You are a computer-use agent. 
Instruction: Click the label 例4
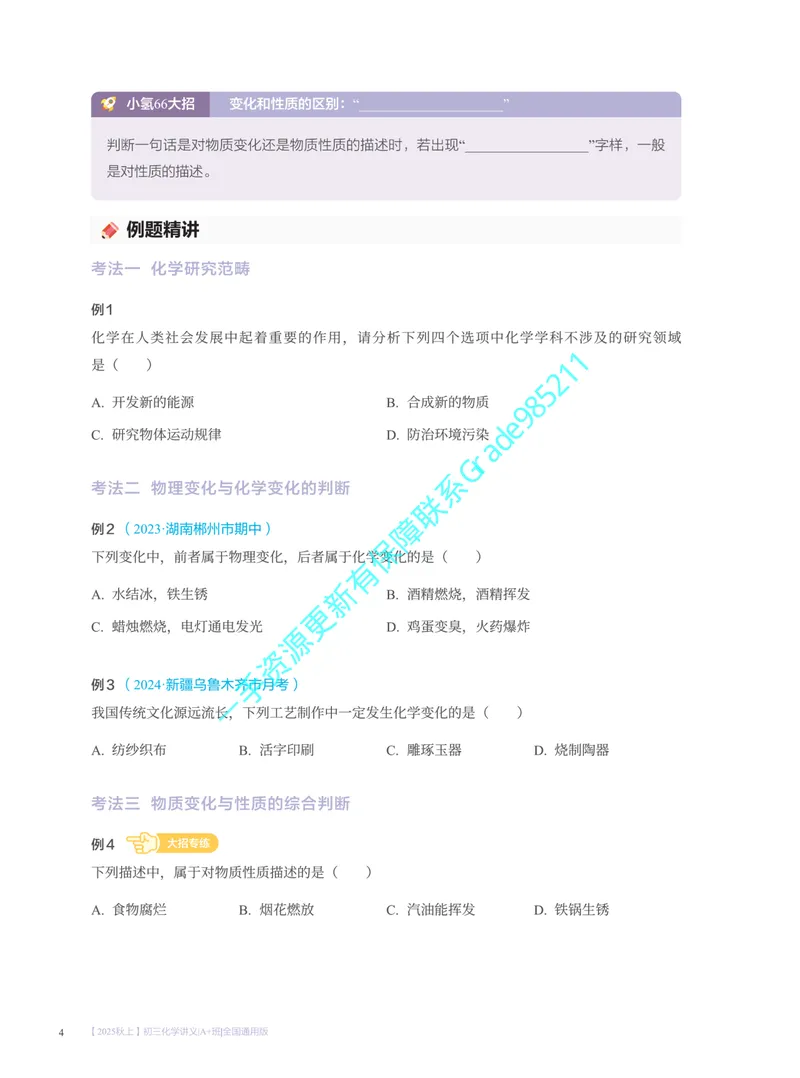point(103,844)
